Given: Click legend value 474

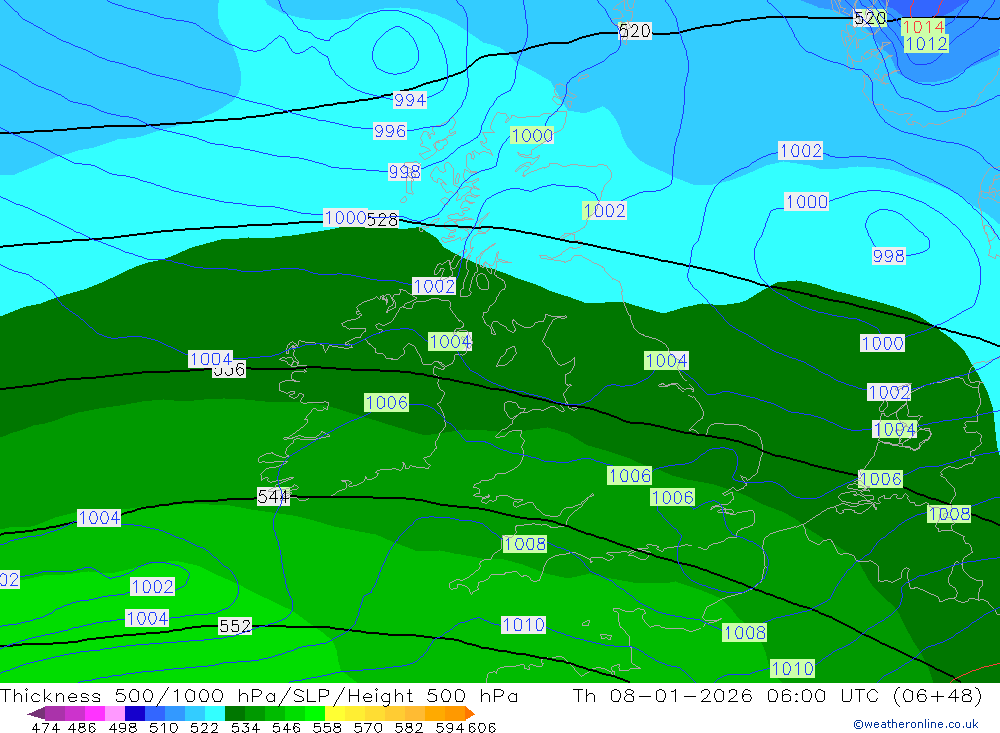Looking at the screenshot, I should 45,728.
